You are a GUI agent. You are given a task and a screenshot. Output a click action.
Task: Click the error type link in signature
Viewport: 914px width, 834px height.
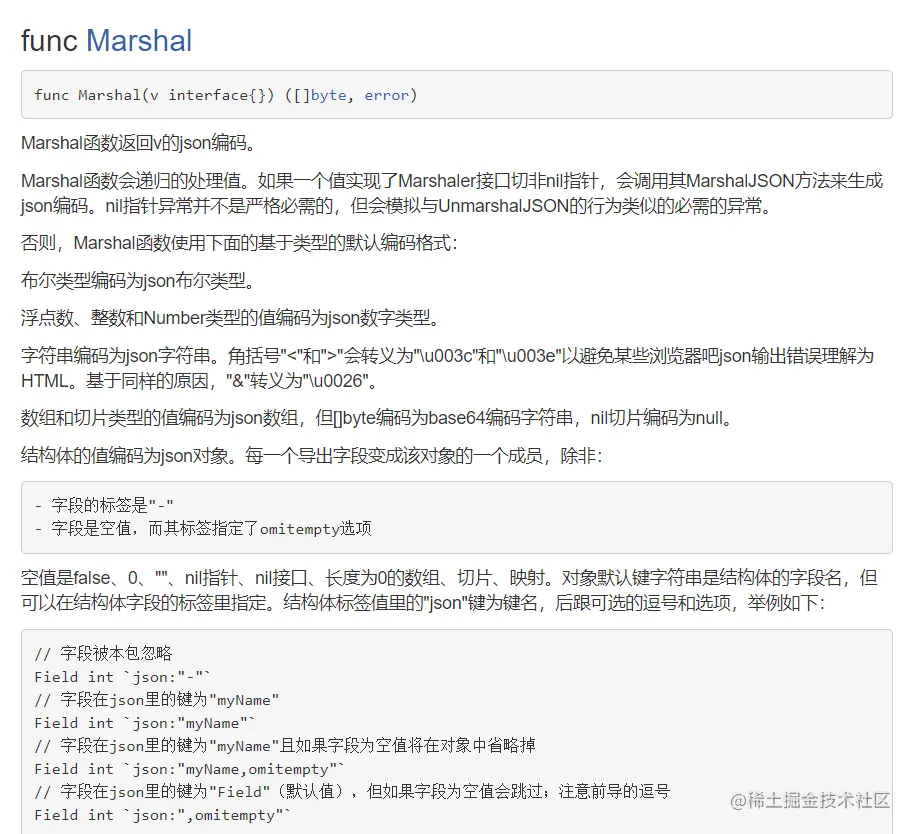point(386,95)
